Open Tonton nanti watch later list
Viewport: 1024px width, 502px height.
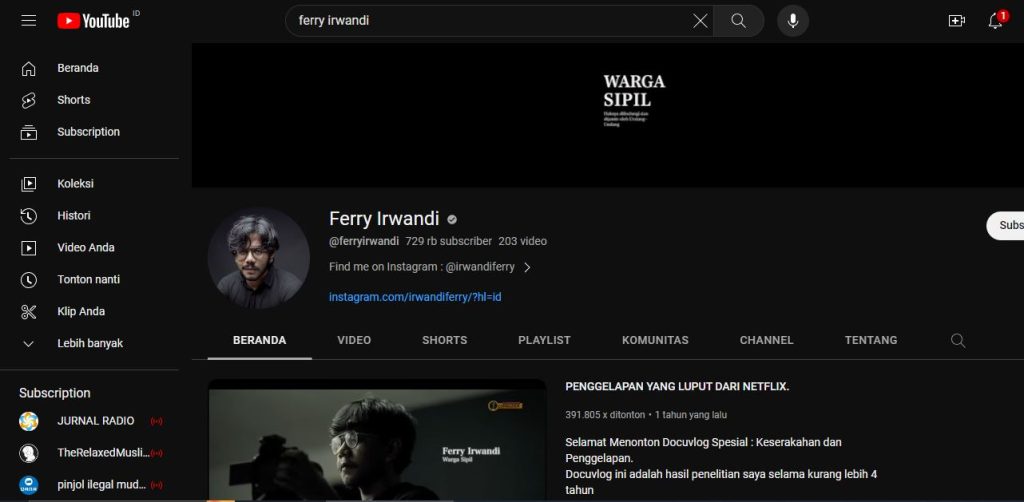click(88, 280)
